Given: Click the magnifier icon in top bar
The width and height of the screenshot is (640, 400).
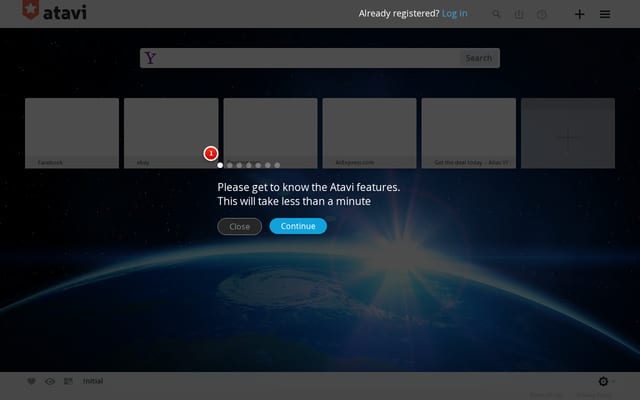Looking at the screenshot, I should tap(496, 14).
